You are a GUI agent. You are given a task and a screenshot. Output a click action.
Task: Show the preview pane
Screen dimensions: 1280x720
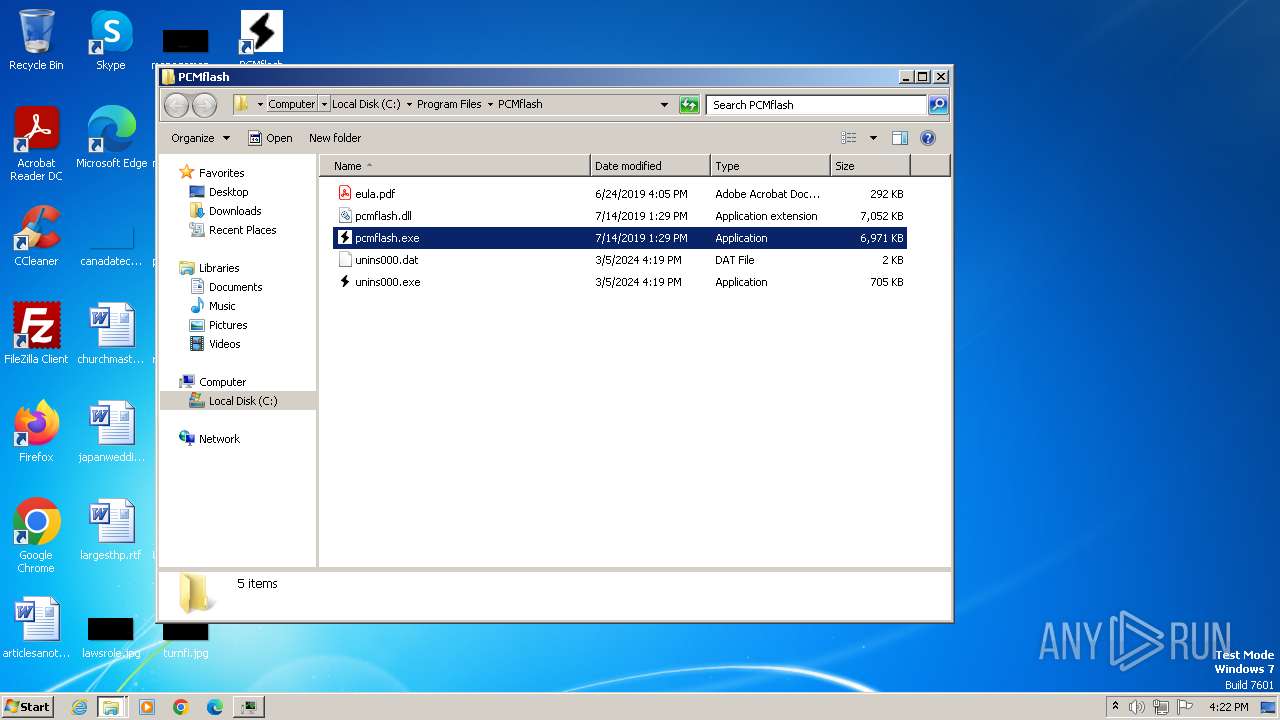[899, 138]
